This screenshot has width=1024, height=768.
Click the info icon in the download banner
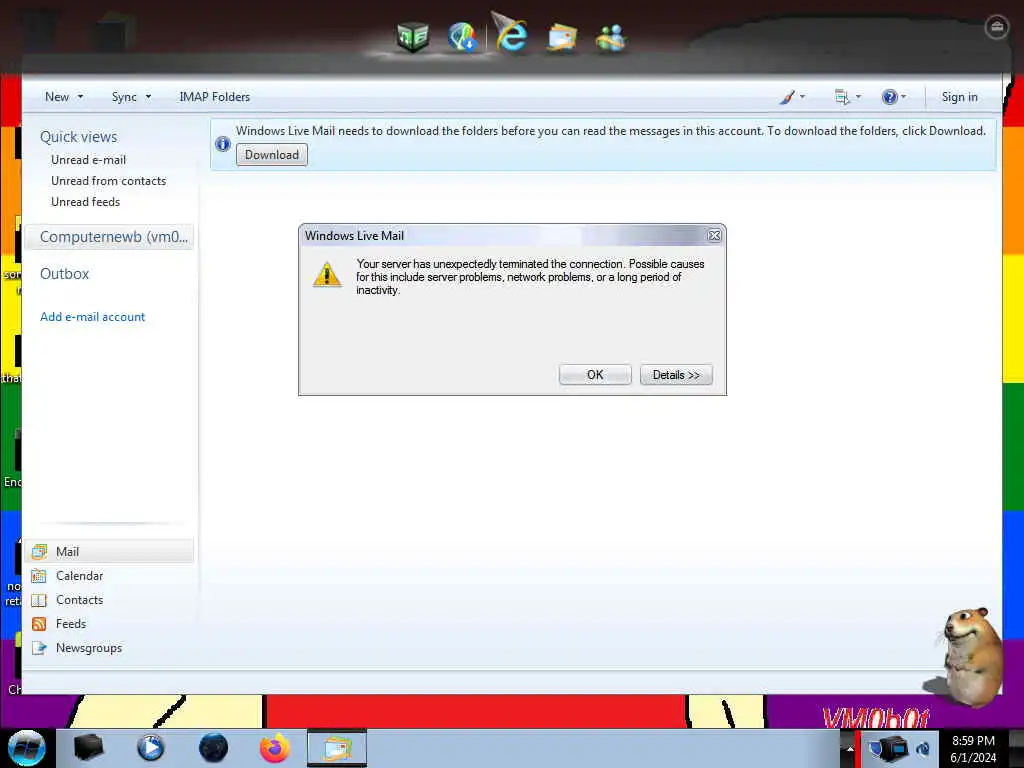click(x=223, y=144)
